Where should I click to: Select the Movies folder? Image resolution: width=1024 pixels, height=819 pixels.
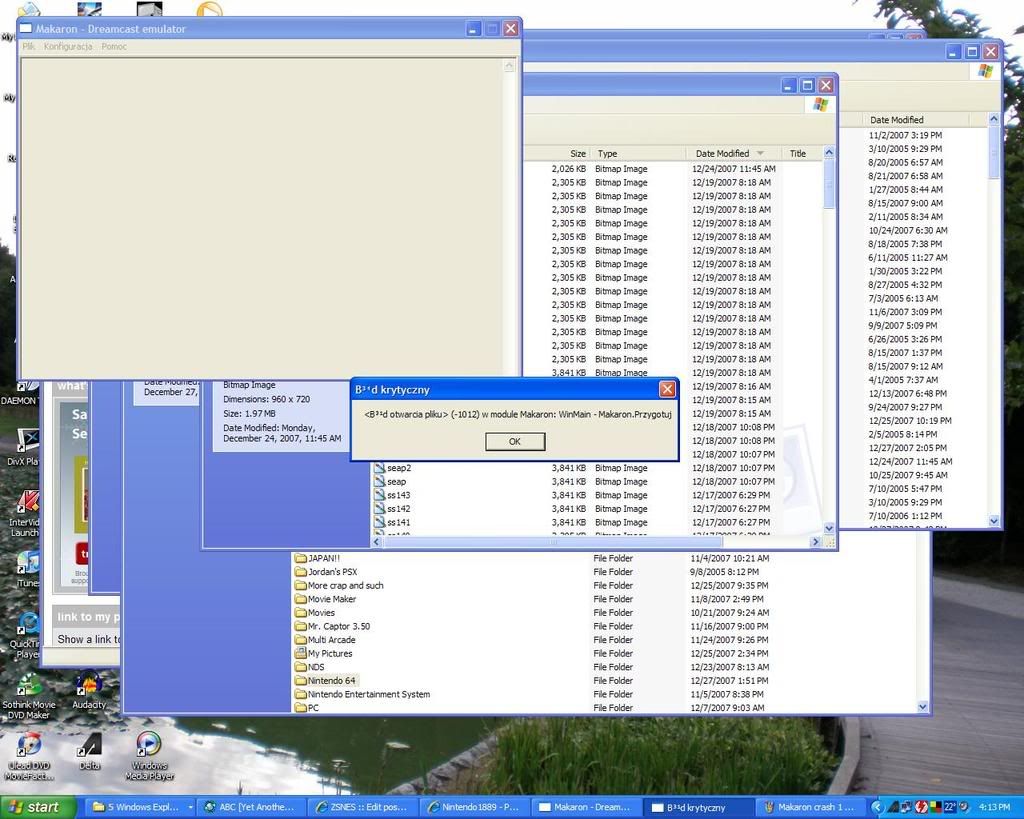(x=315, y=613)
